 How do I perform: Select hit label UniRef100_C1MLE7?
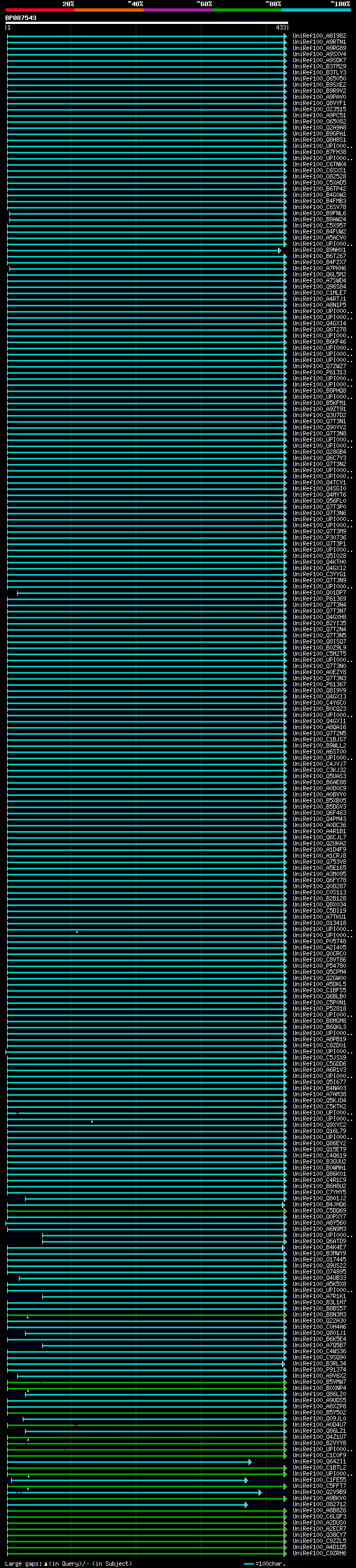319,293
